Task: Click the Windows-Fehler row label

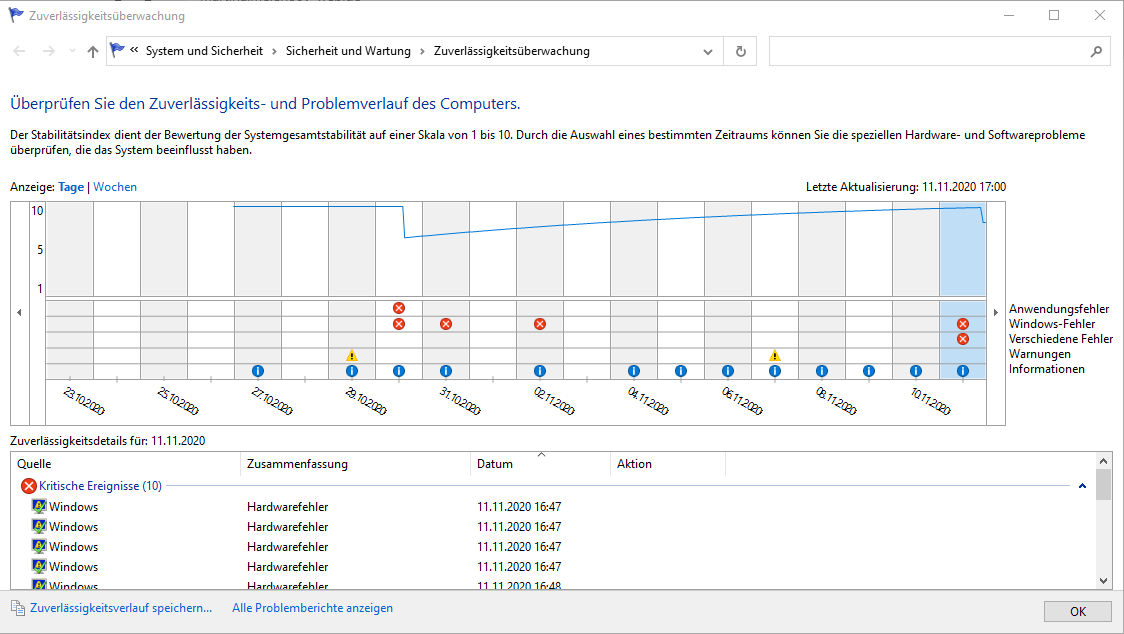Action: tap(1052, 323)
